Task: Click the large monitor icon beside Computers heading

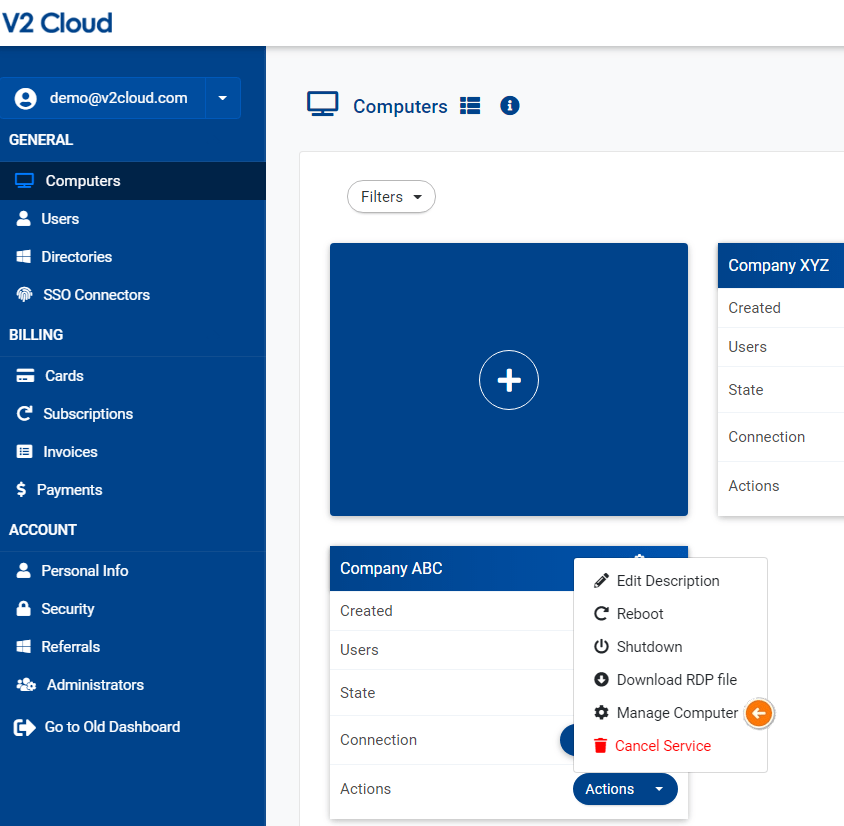Action: (322, 104)
